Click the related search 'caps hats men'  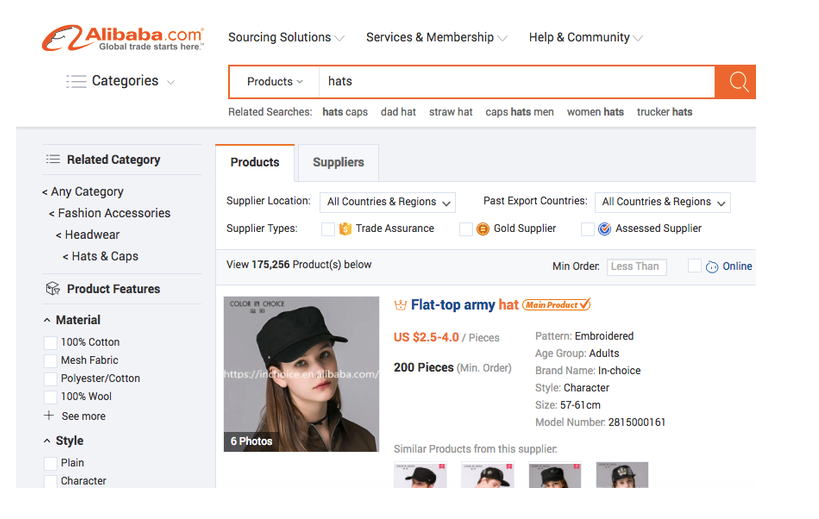coord(520,112)
